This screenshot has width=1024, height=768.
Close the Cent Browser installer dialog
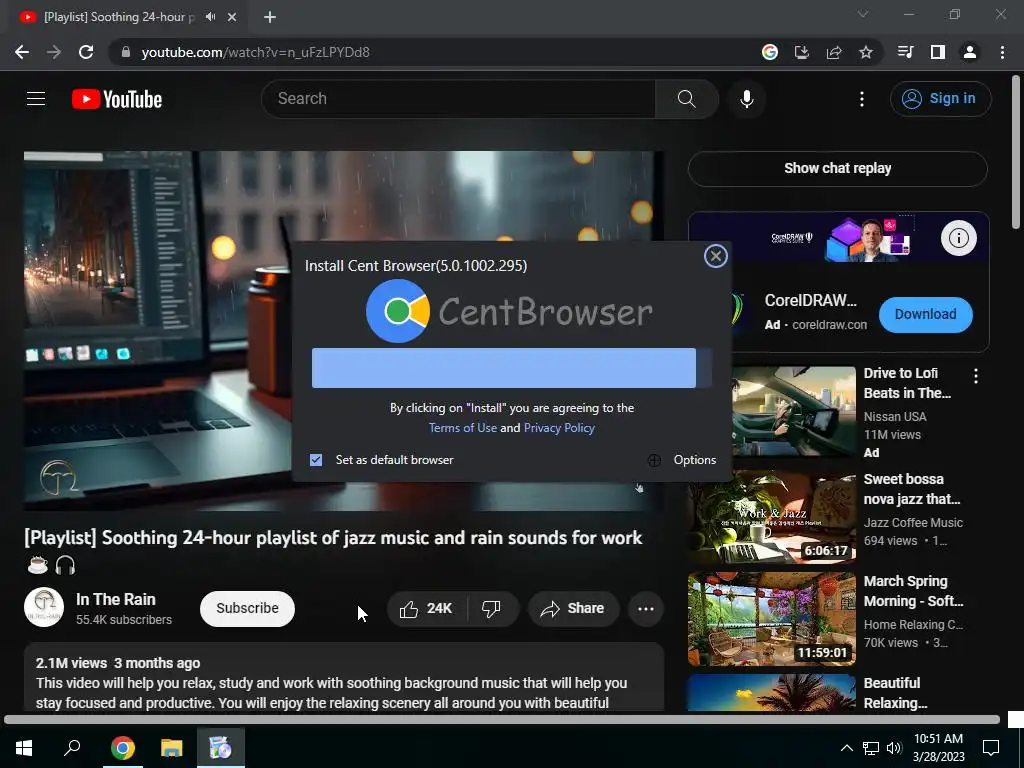point(716,256)
